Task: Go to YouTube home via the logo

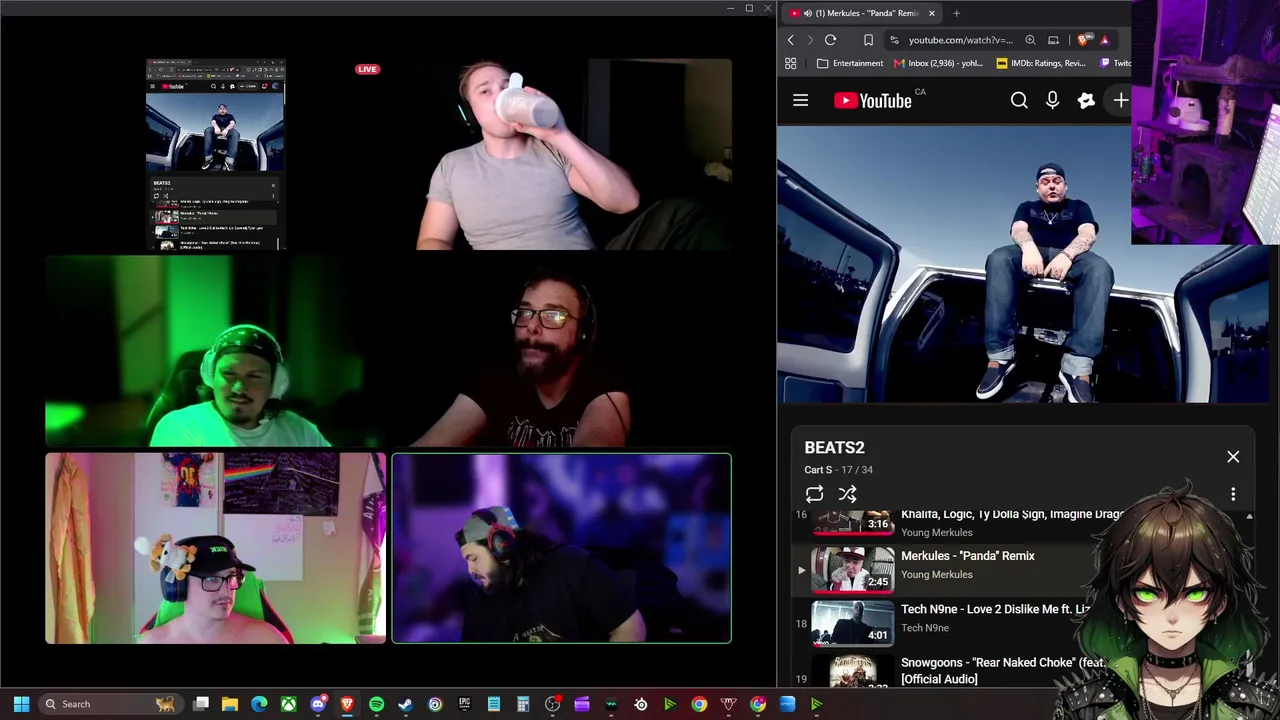Action: (x=872, y=100)
